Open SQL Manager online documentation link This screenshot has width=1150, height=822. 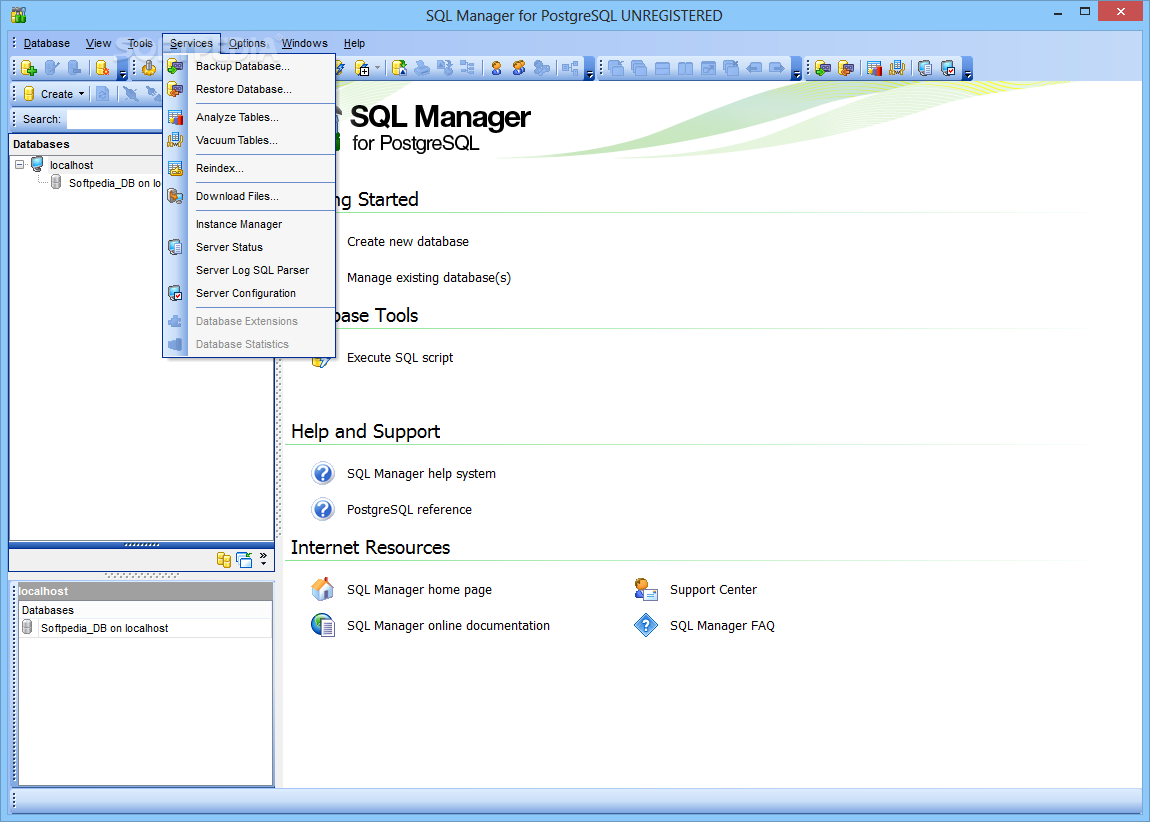(448, 625)
